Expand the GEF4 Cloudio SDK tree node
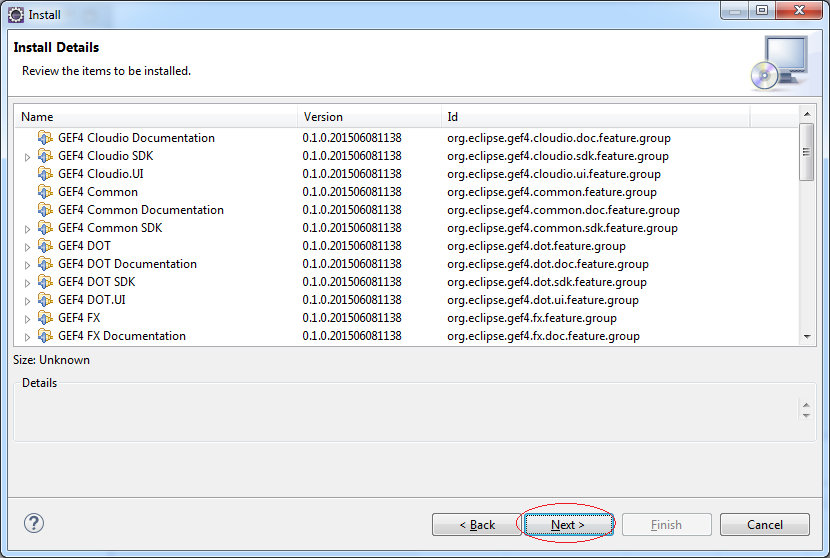The image size is (830, 558). [28, 157]
